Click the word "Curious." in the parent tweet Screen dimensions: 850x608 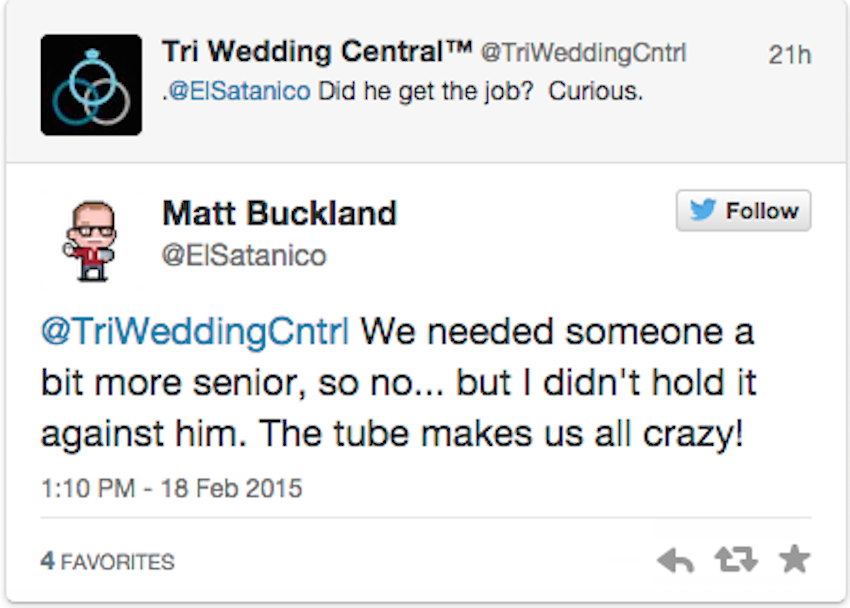[x=596, y=91]
